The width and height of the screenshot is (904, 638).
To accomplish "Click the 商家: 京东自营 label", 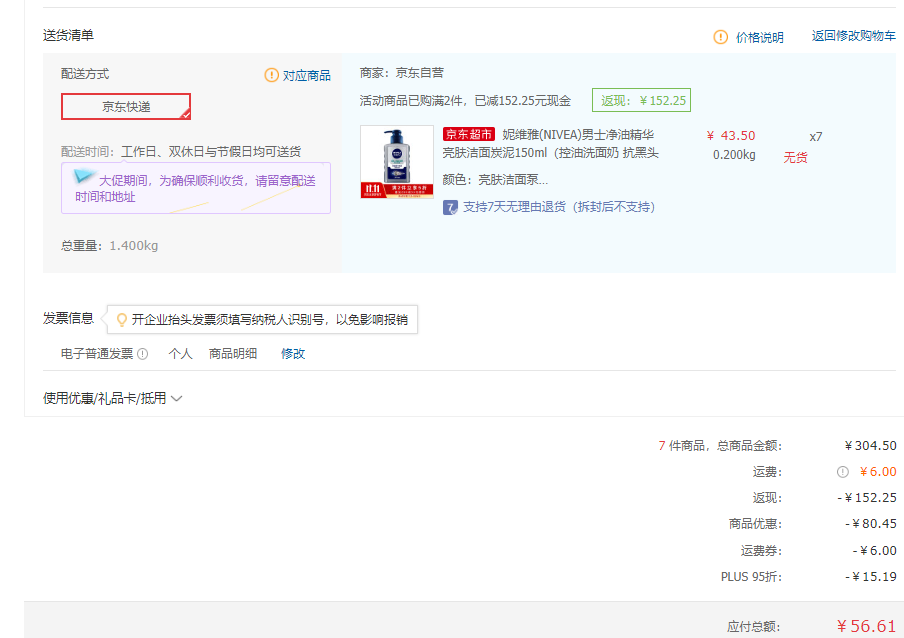I will [x=402, y=73].
